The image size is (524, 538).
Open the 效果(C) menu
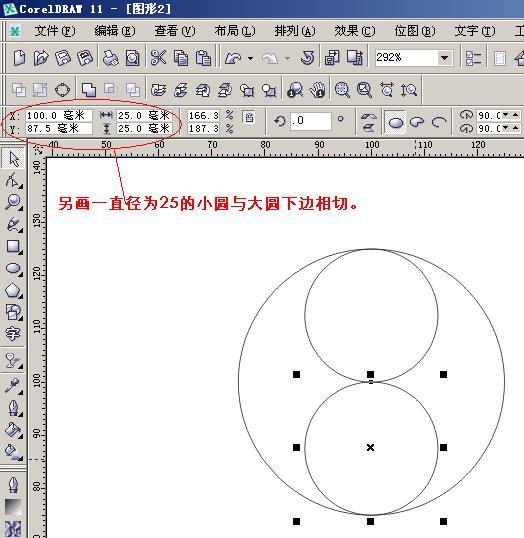point(354,31)
